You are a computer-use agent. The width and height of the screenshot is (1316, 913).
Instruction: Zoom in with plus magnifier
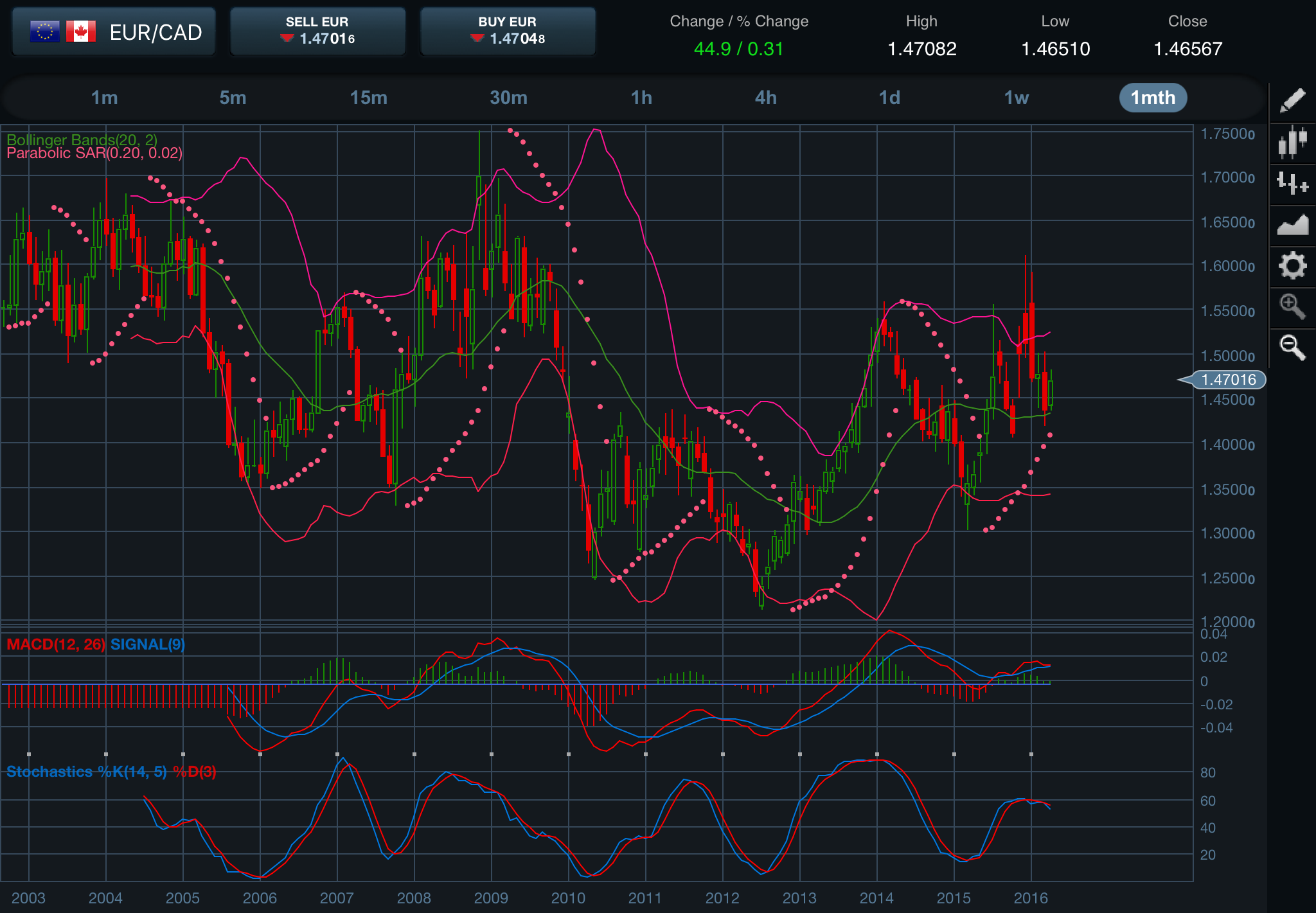pos(1292,306)
